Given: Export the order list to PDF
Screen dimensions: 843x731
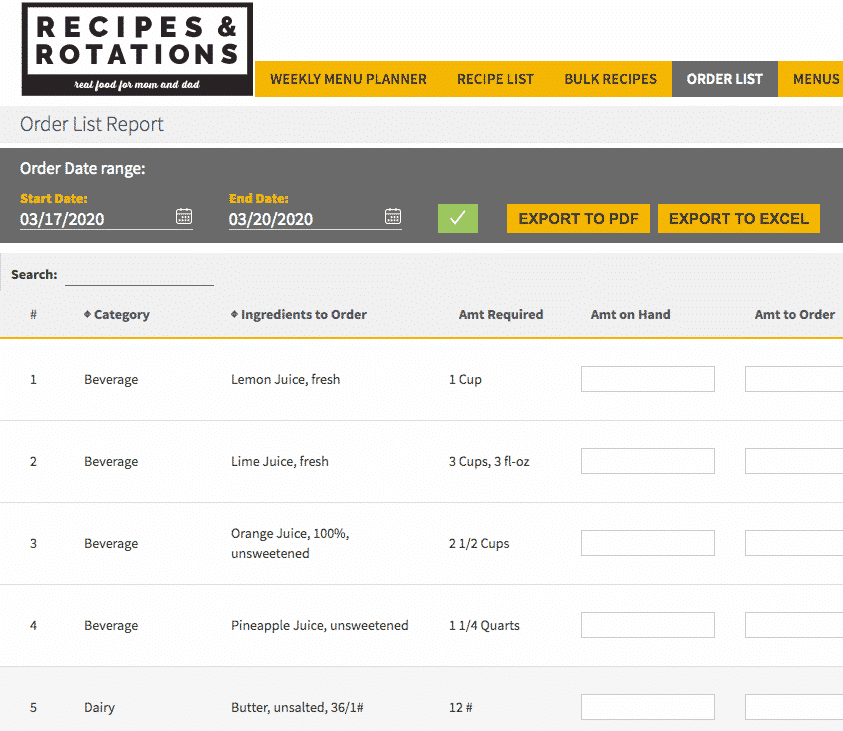Looking at the screenshot, I should [578, 218].
